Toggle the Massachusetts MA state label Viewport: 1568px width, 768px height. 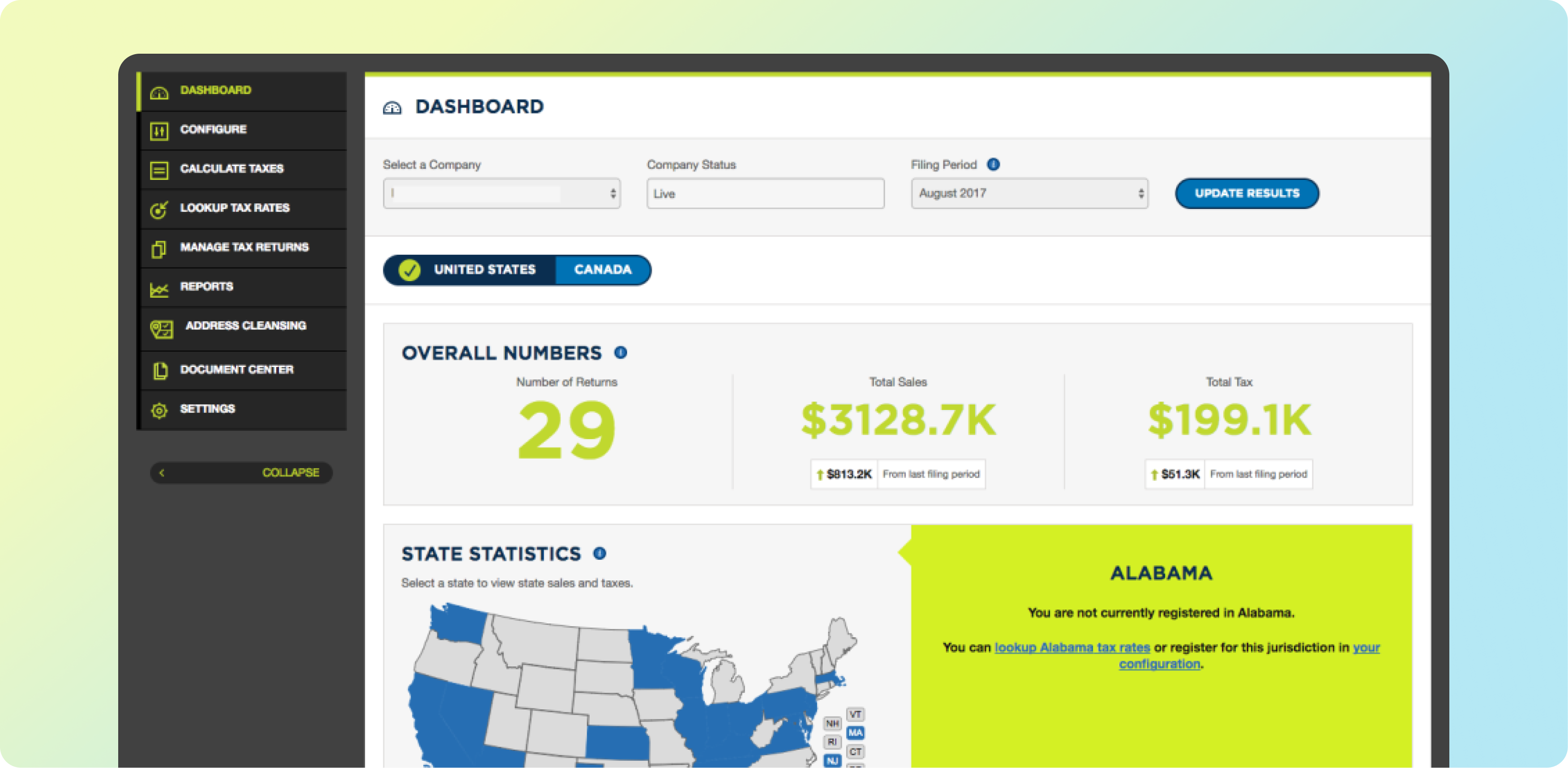point(855,733)
